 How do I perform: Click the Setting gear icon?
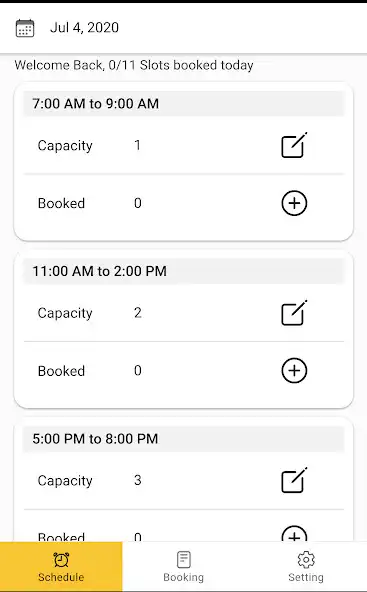coord(306,560)
